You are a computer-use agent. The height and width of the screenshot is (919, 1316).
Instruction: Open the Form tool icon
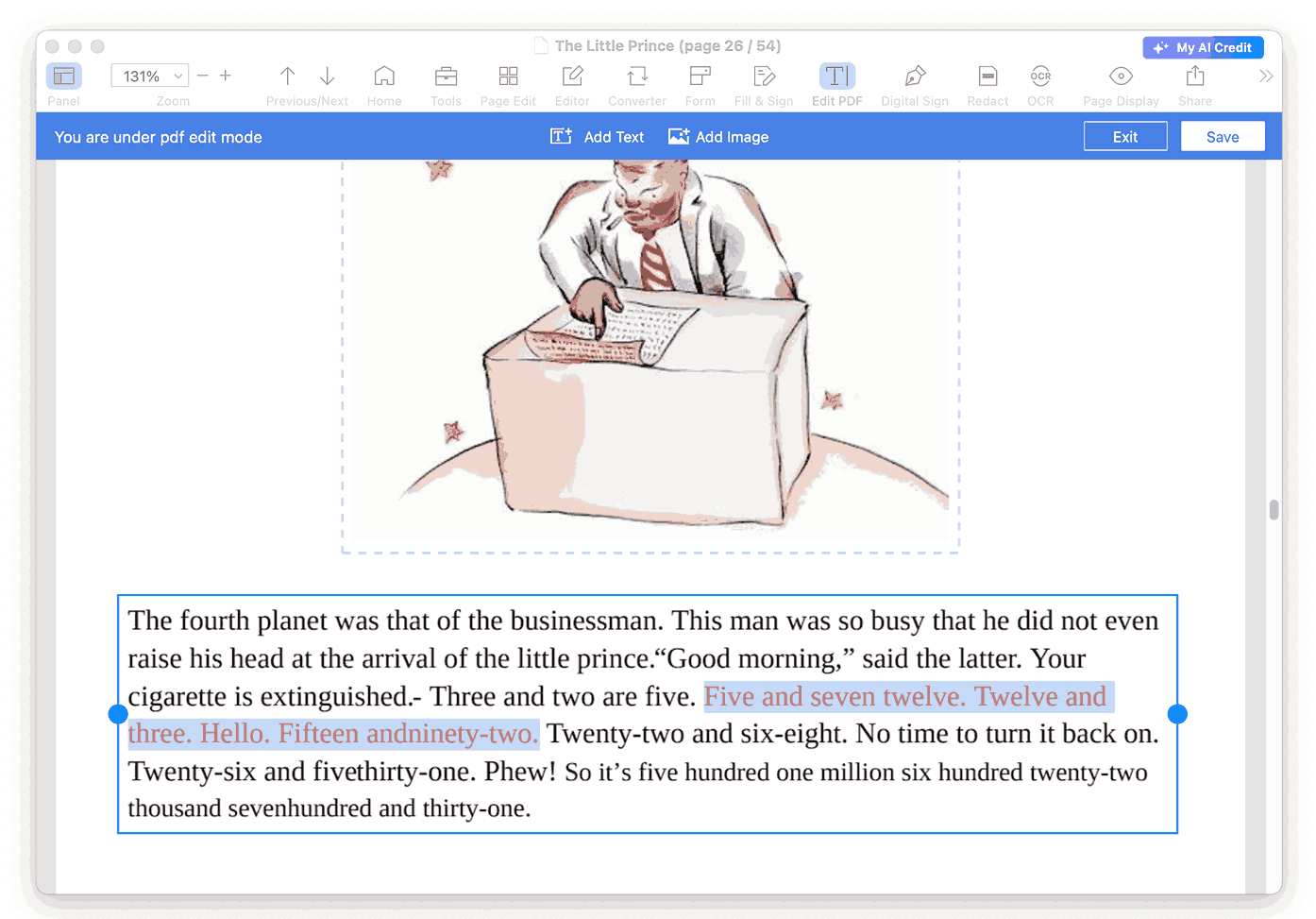pos(700,76)
